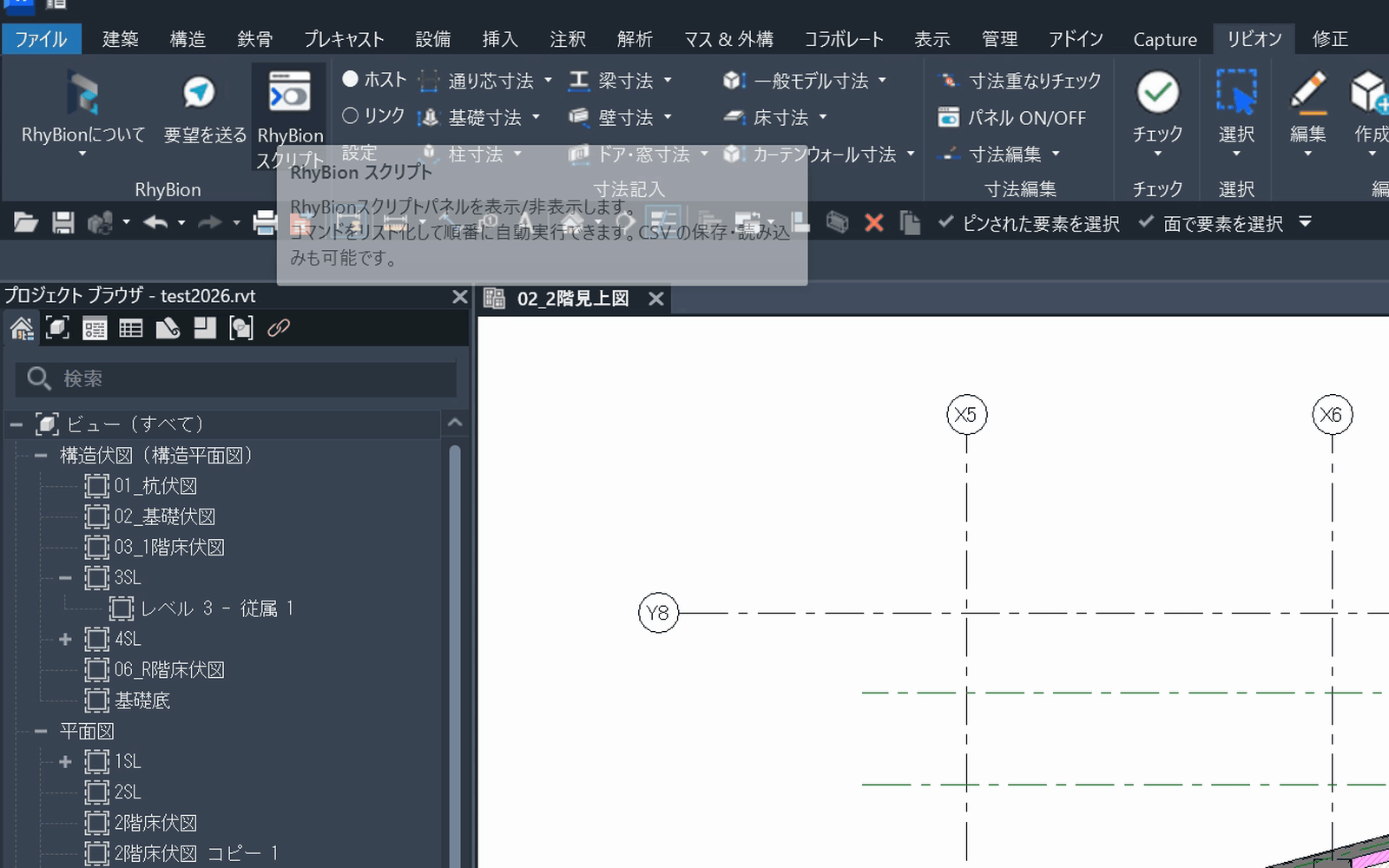Switch to the コラボレート ribbon tab
1389x868 pixels.
844,39
